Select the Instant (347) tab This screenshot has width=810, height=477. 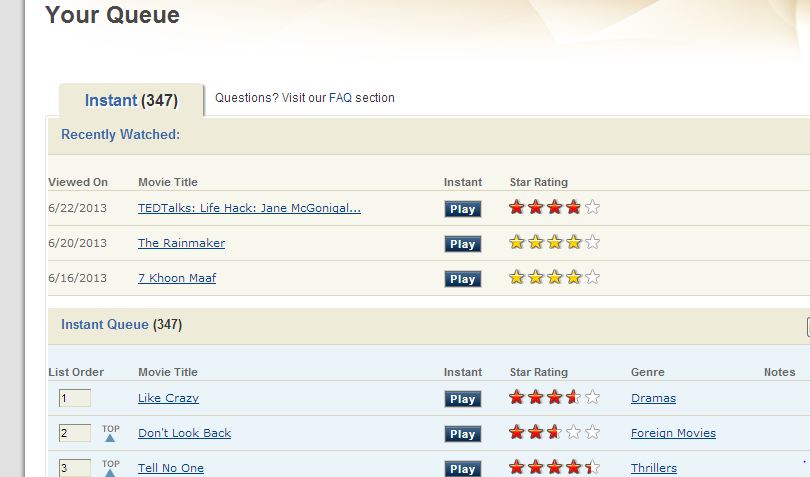coord(131,100)
